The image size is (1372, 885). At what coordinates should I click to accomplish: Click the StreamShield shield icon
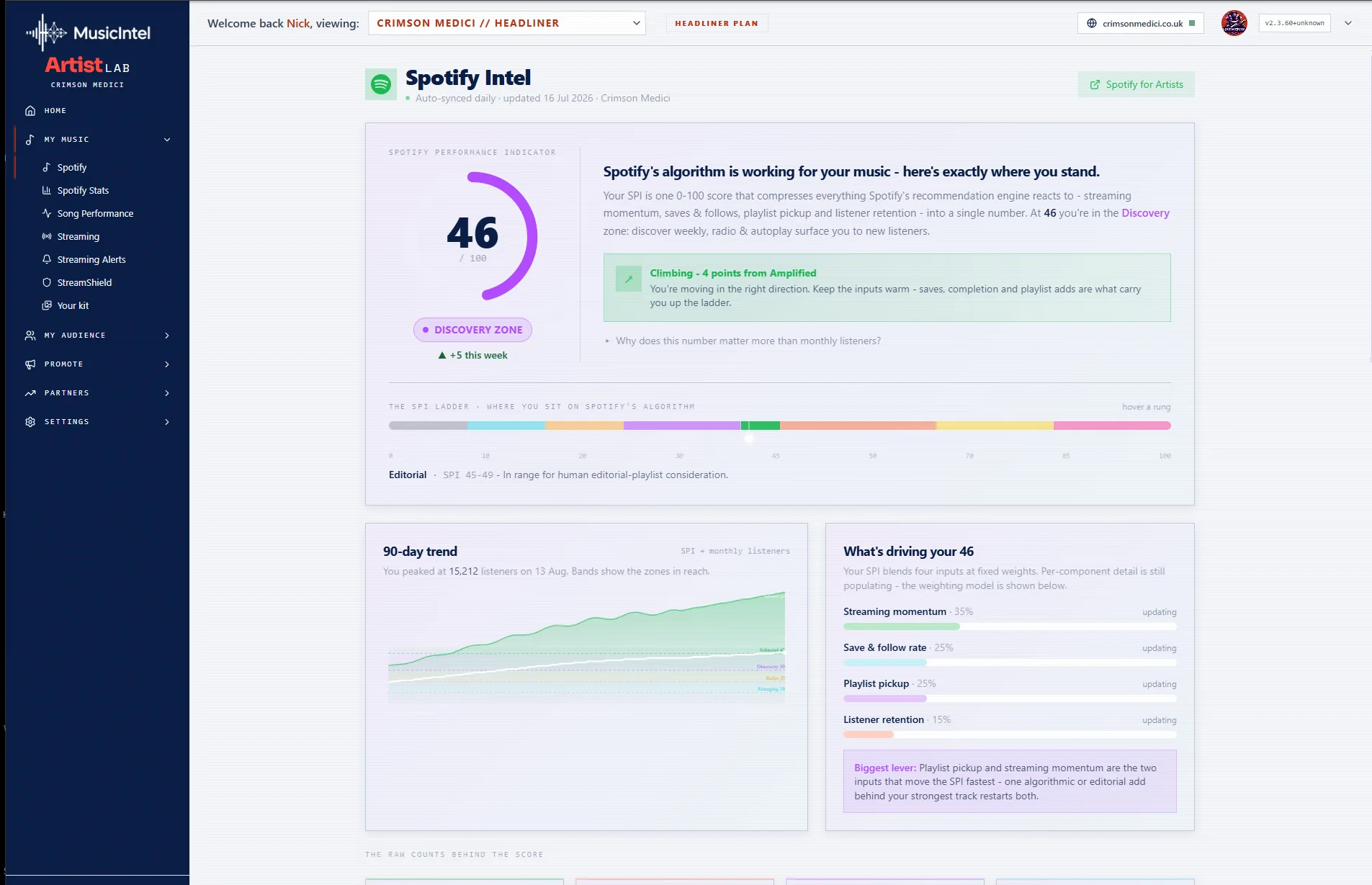click(47, 282)
